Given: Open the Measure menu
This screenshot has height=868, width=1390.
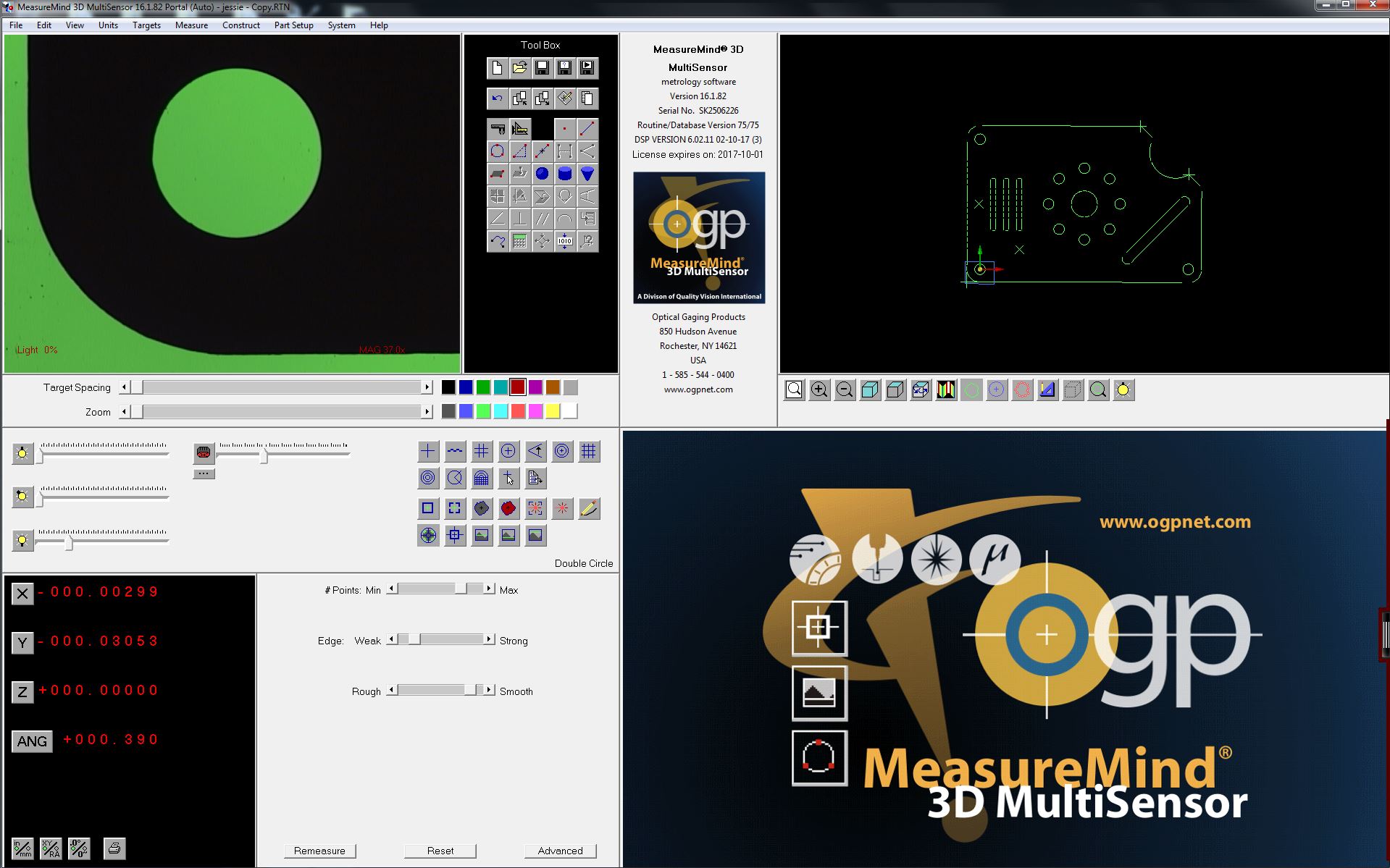Looking at the screenshot, I should pos(191,25).
